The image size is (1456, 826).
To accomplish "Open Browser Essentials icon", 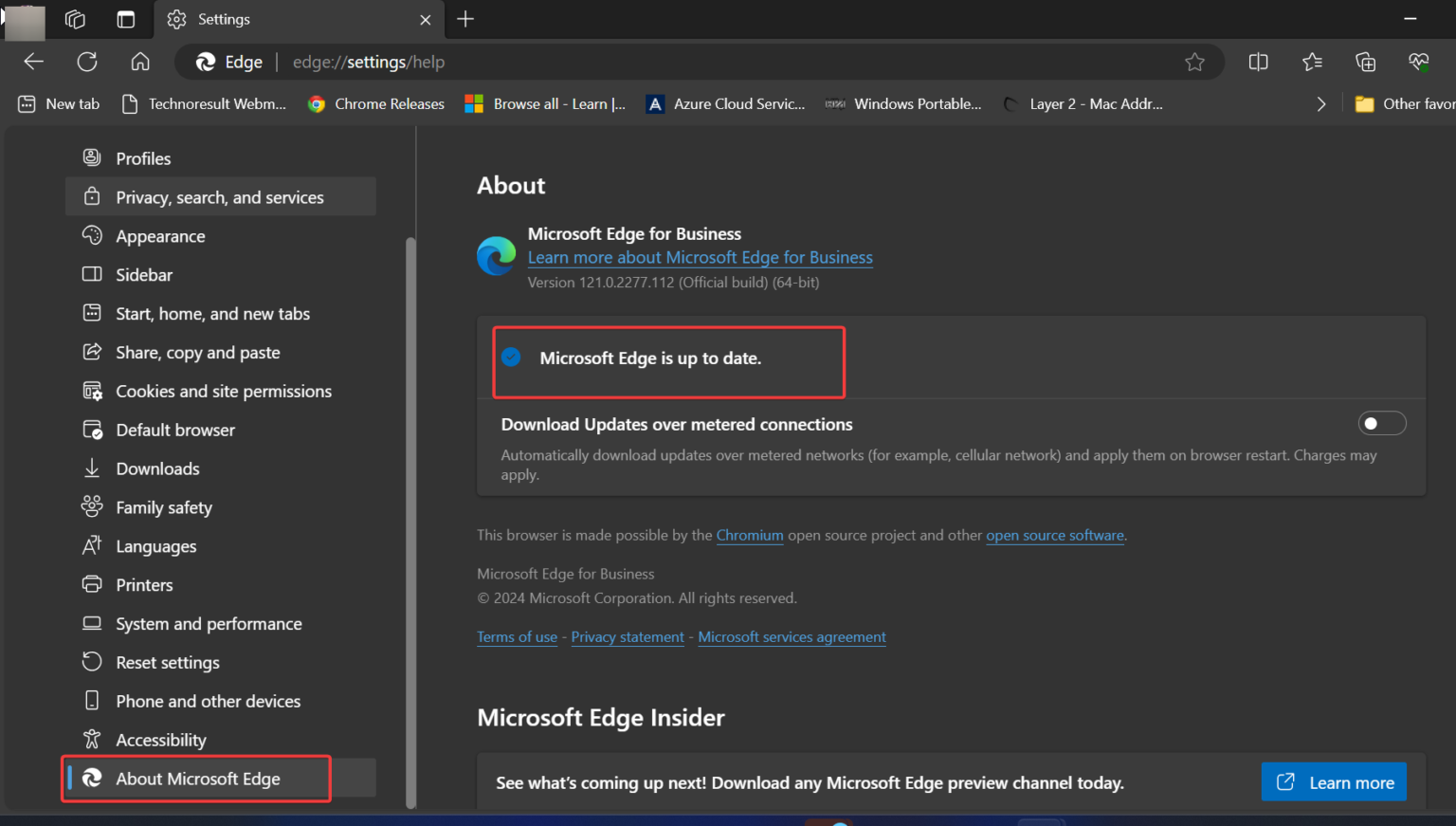I will [1418, 62].
